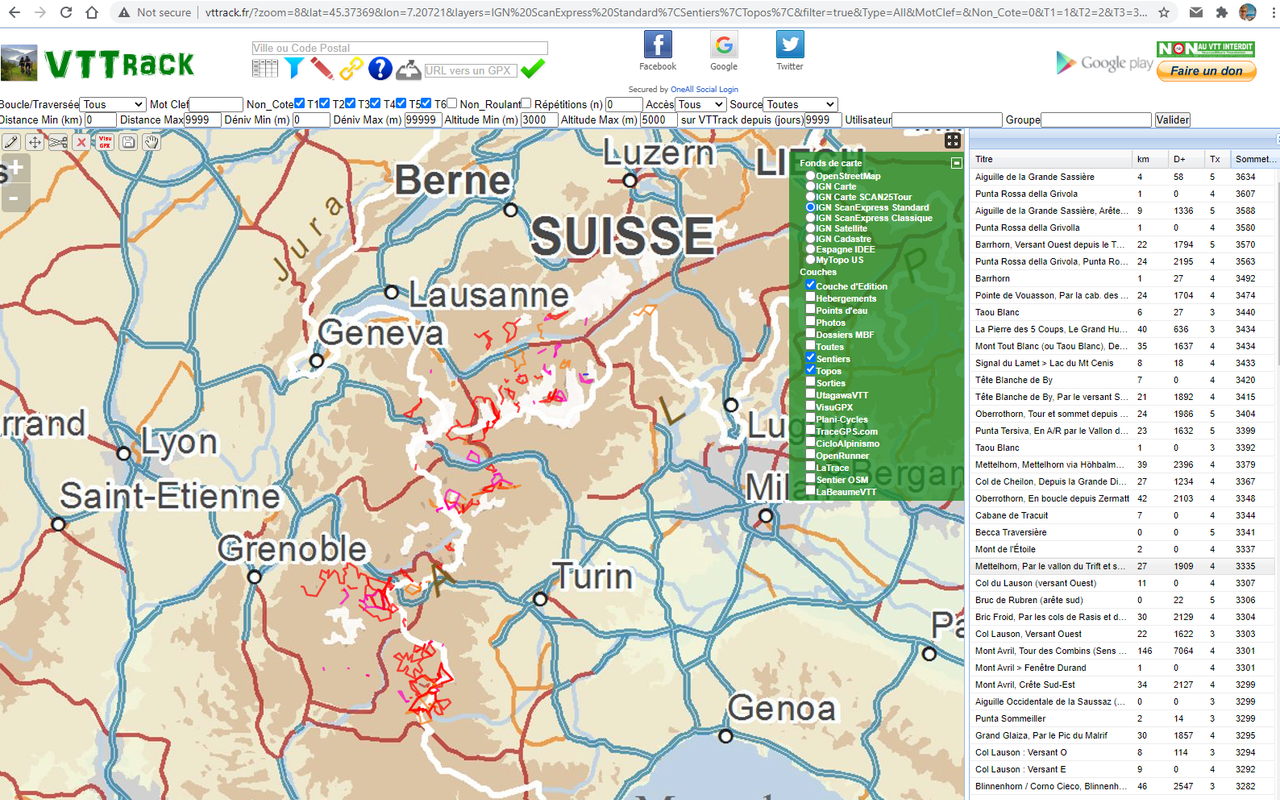Select the IGN Satellite base map

click(810, 228)
